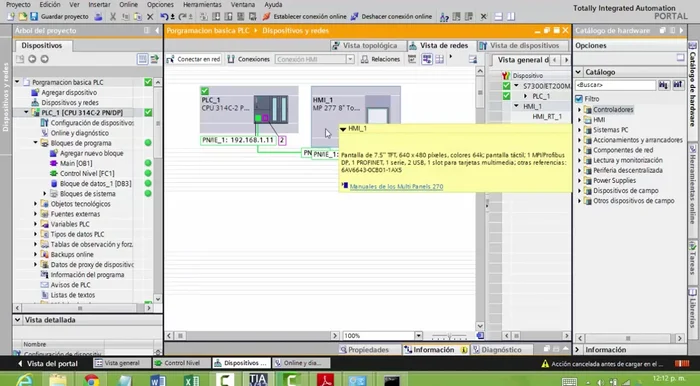Click the open project folder icon
The height and width of the screenshot is (386, 700).
point(22,17)
